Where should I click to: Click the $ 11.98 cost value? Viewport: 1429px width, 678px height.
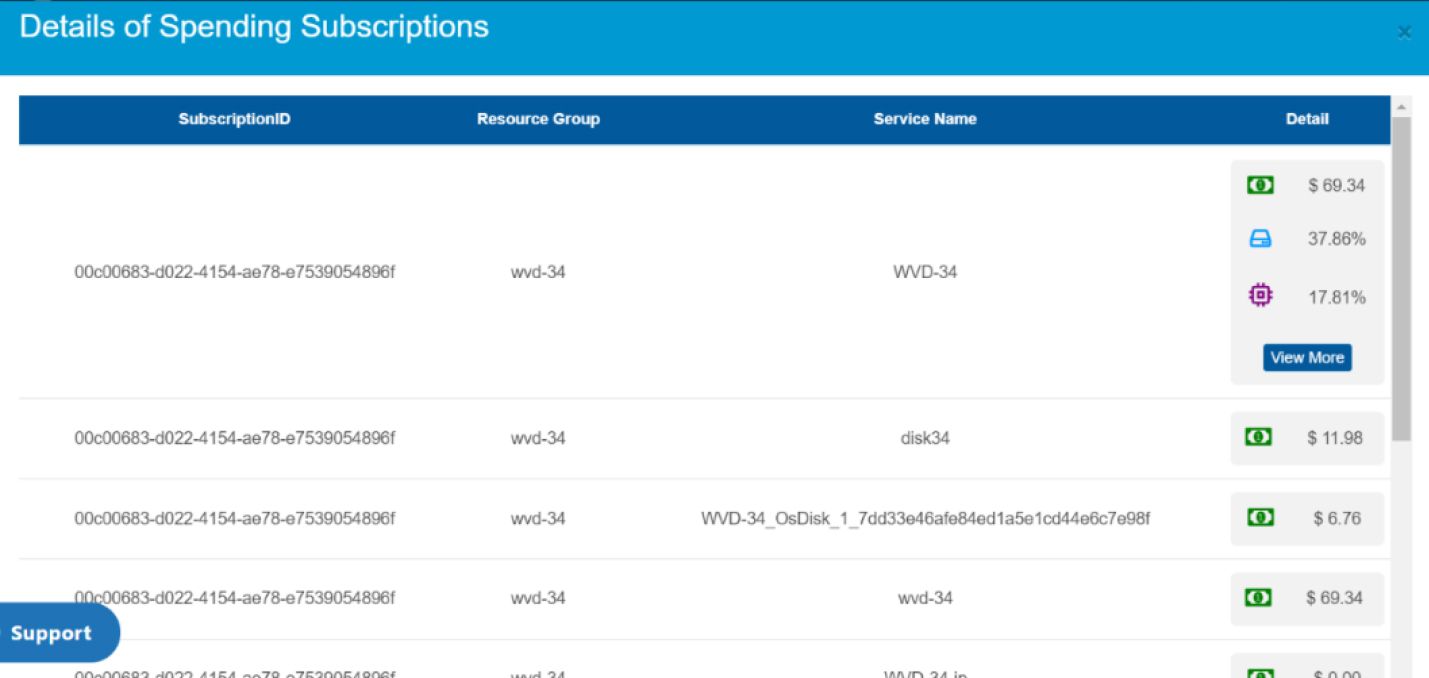click(1335, 438)
